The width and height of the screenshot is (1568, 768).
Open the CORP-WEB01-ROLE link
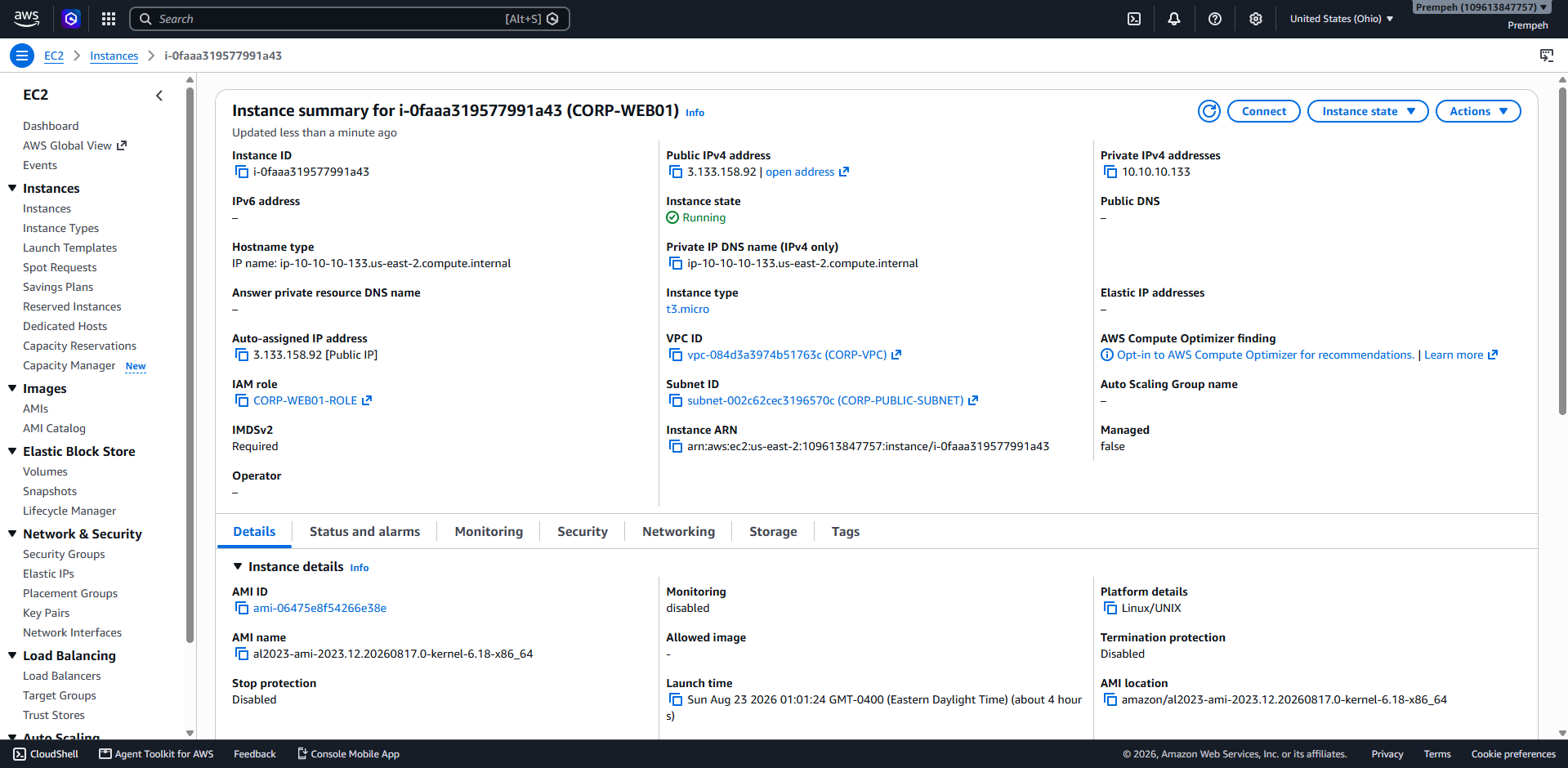click(312, 400)
